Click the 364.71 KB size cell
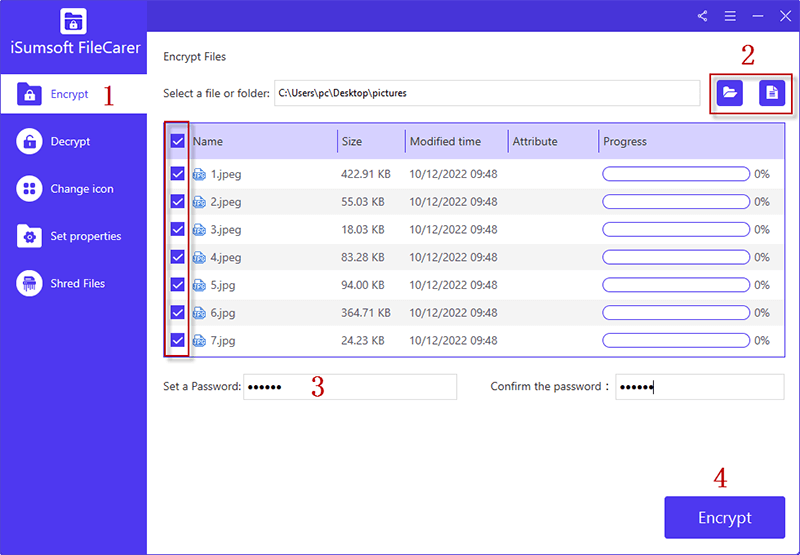Screen dimensions: 800x555 click(x=366, y=312)
